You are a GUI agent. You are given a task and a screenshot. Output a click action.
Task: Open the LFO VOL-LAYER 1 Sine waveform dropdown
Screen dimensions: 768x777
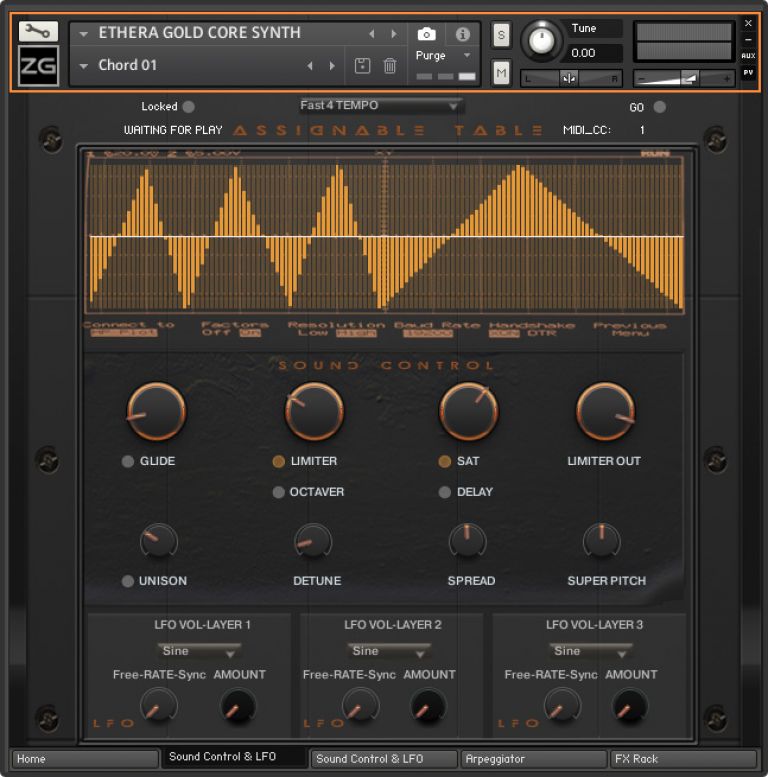tap(200, 651)
